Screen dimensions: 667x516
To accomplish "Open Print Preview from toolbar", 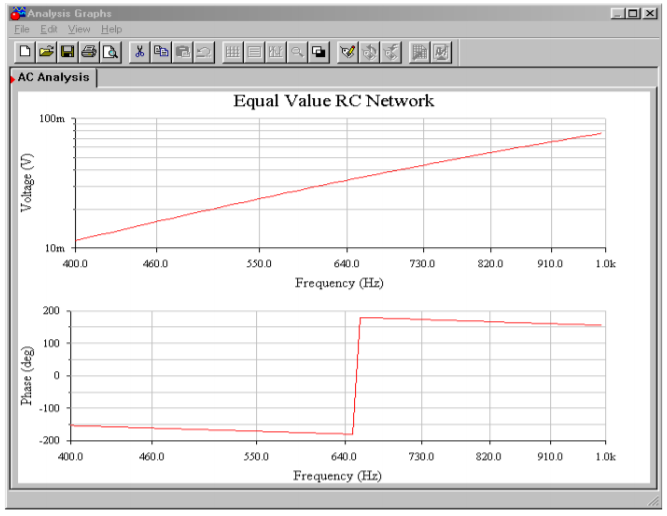I will point(110,51).
